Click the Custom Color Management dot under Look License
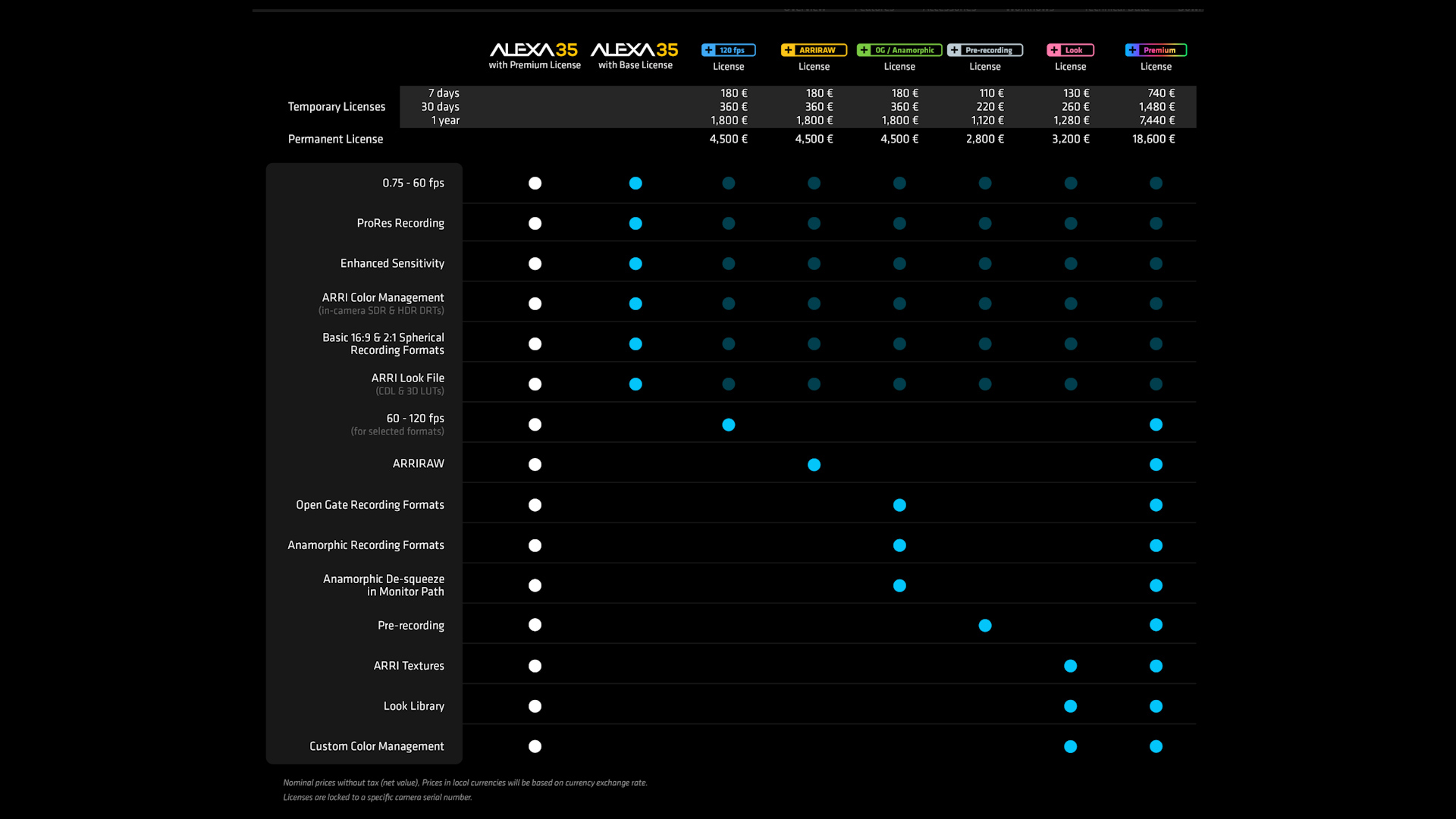1456x819 pixels. [1070, 746]
